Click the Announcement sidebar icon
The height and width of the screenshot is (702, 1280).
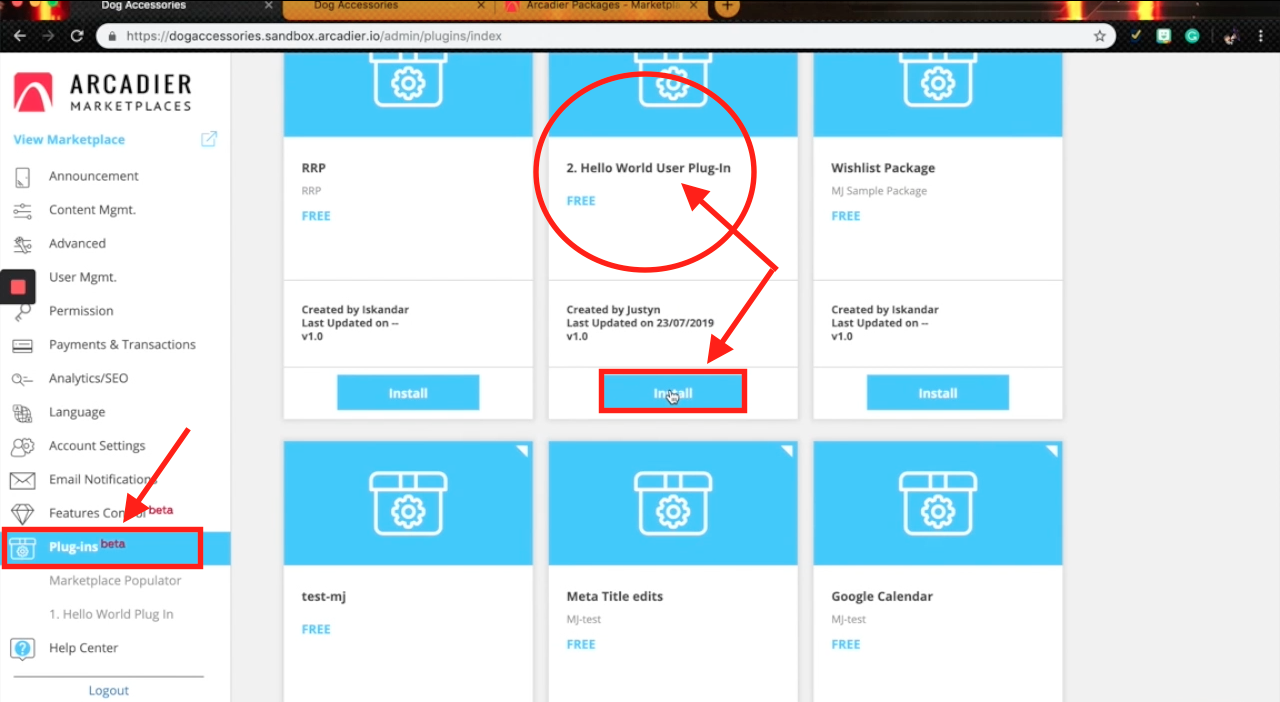pos(23,177)
